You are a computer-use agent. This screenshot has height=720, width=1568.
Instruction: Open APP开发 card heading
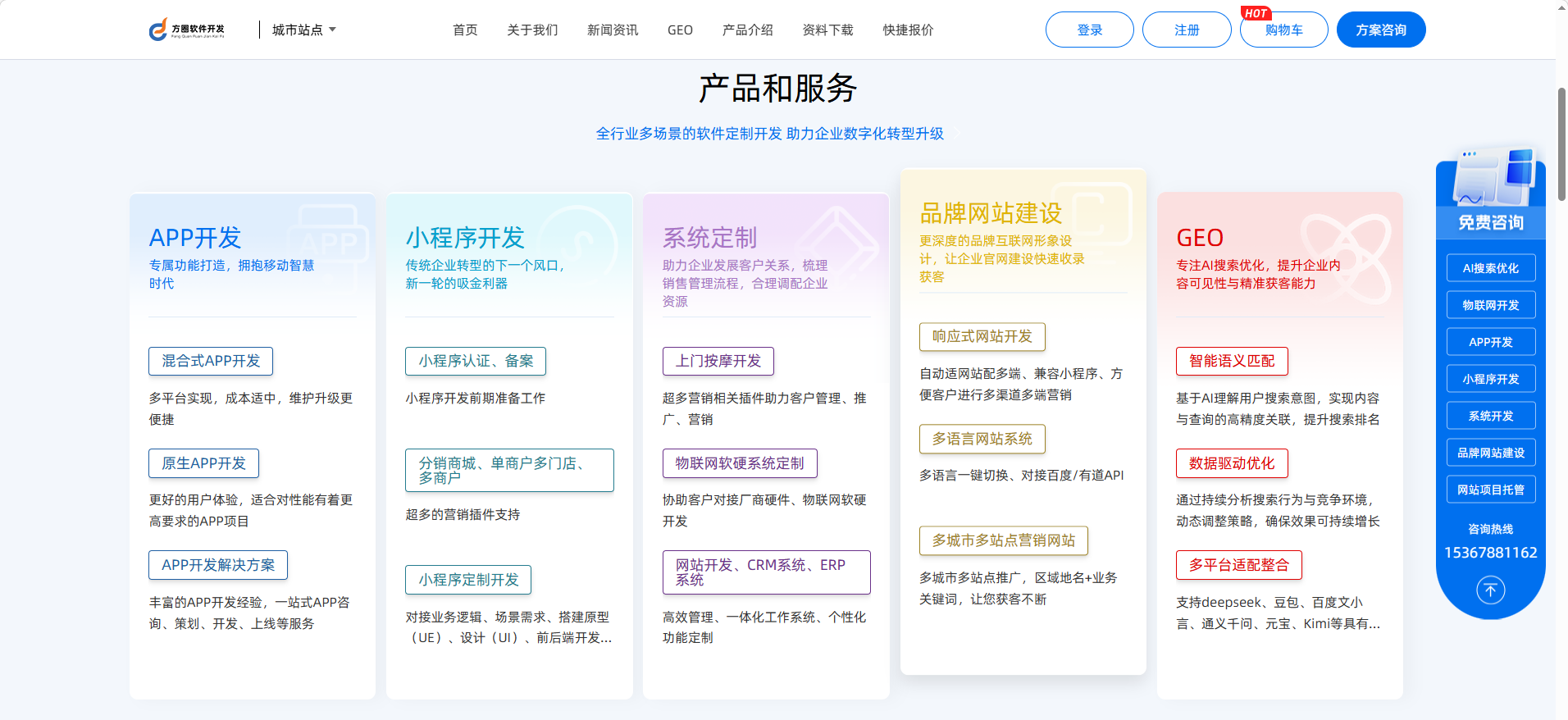(x=195, y=238)
